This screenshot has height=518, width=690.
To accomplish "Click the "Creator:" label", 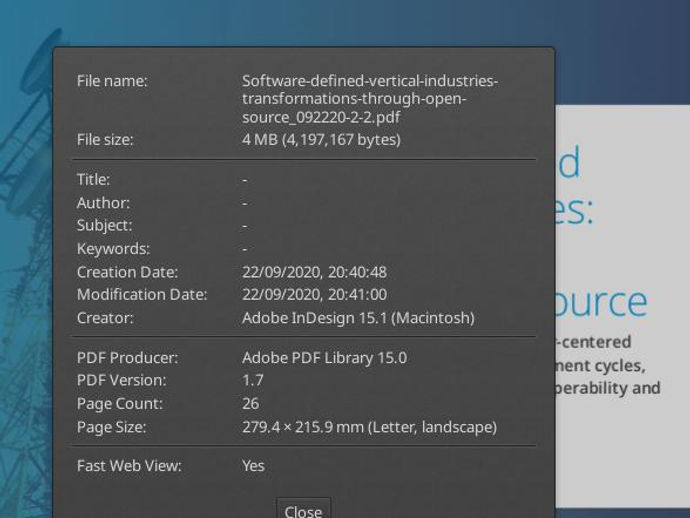I will pyautogui.click(x=105, y=318).
